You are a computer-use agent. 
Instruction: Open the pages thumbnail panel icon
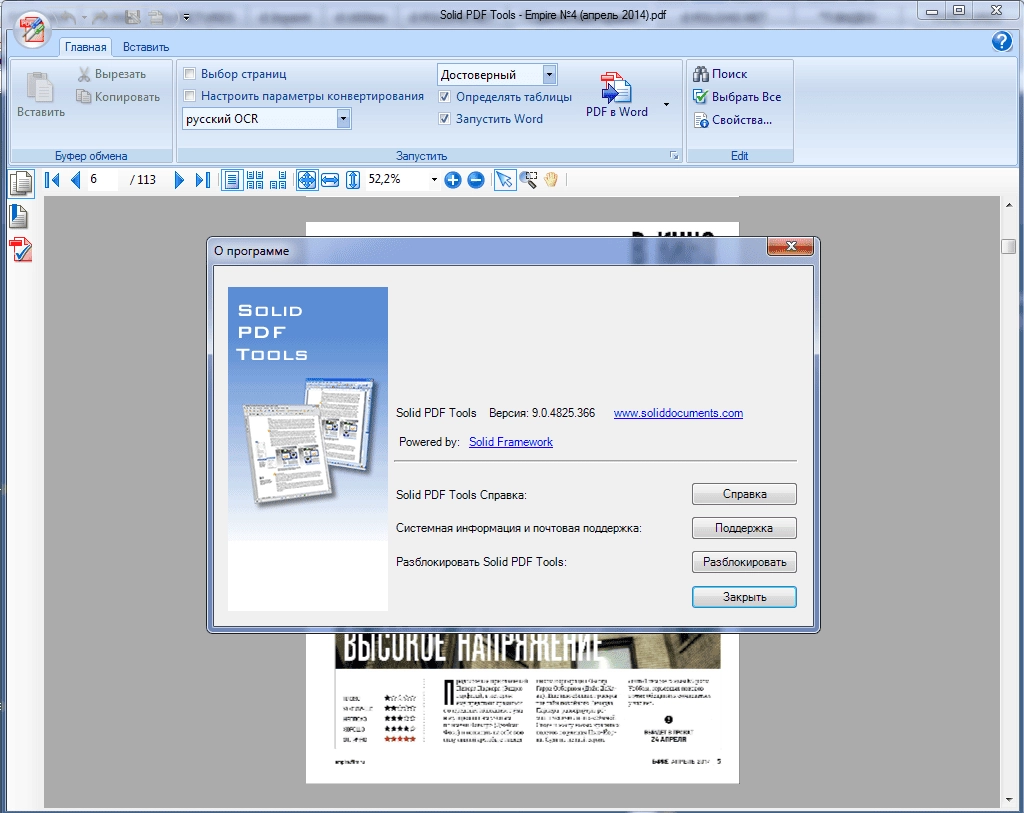pos(21,183)
